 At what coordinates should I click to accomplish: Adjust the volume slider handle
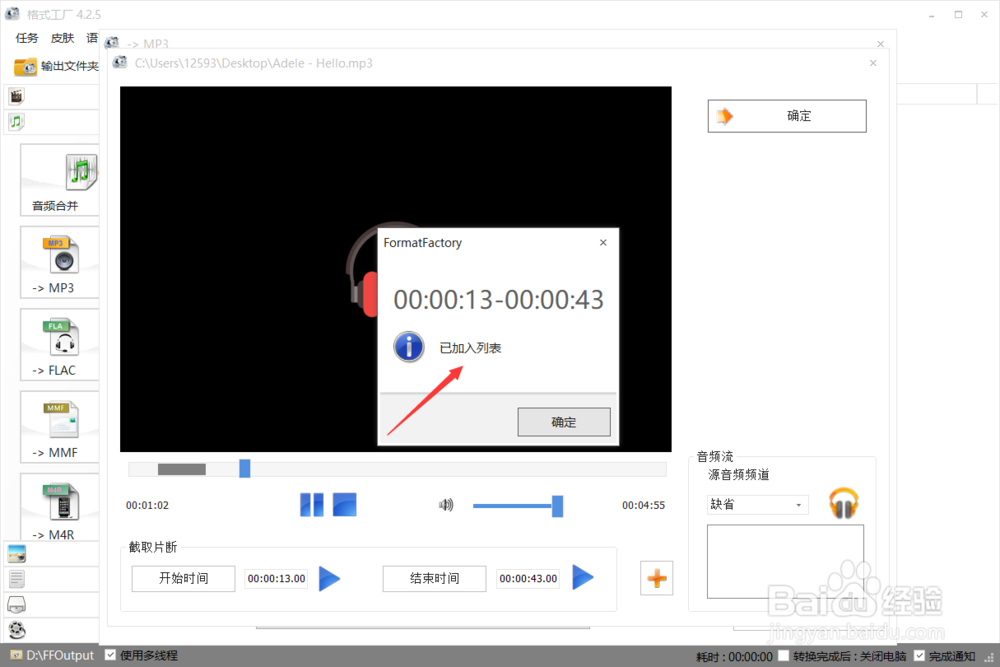pos(557,506)
